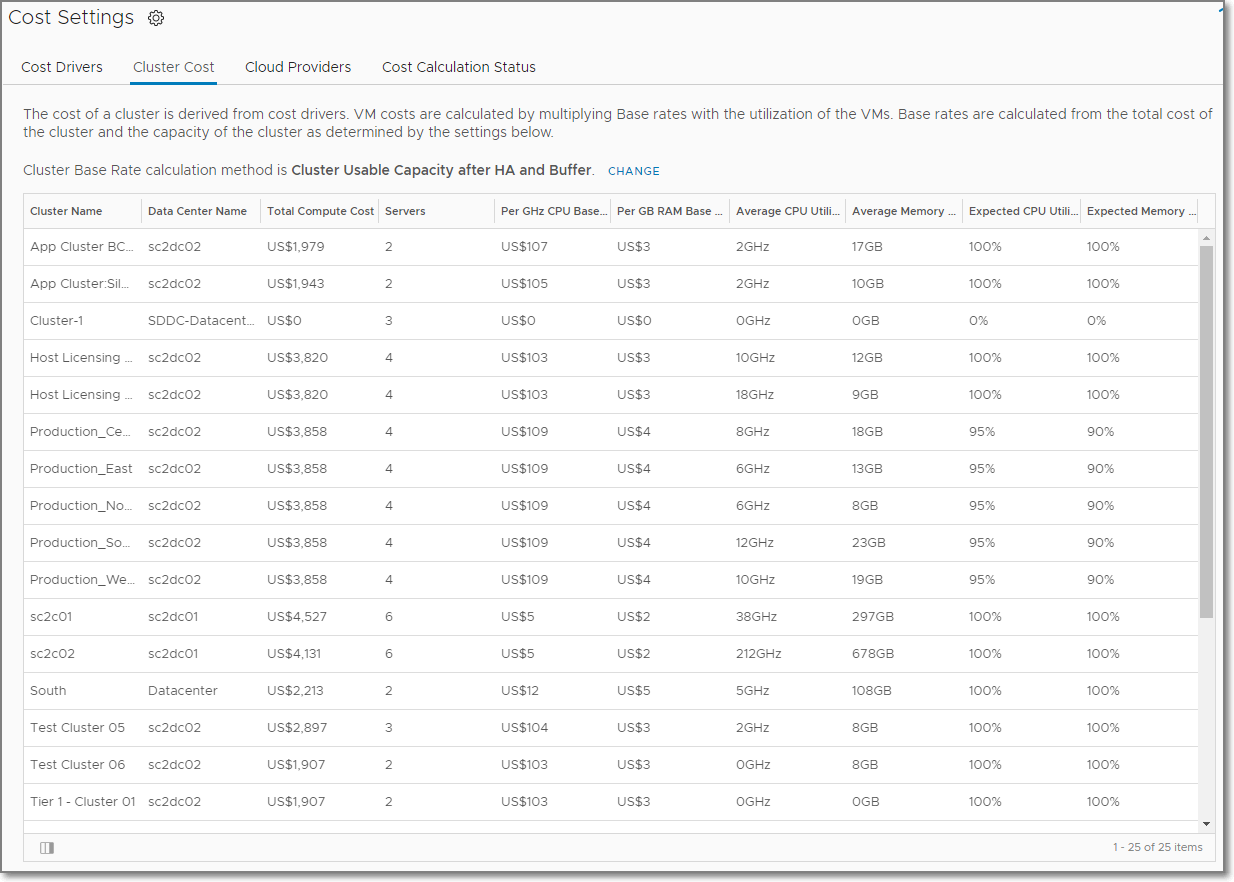This screenshot has width=1234, height=882.
Task: Open the Cloud Providers tab
Action: 298,67
